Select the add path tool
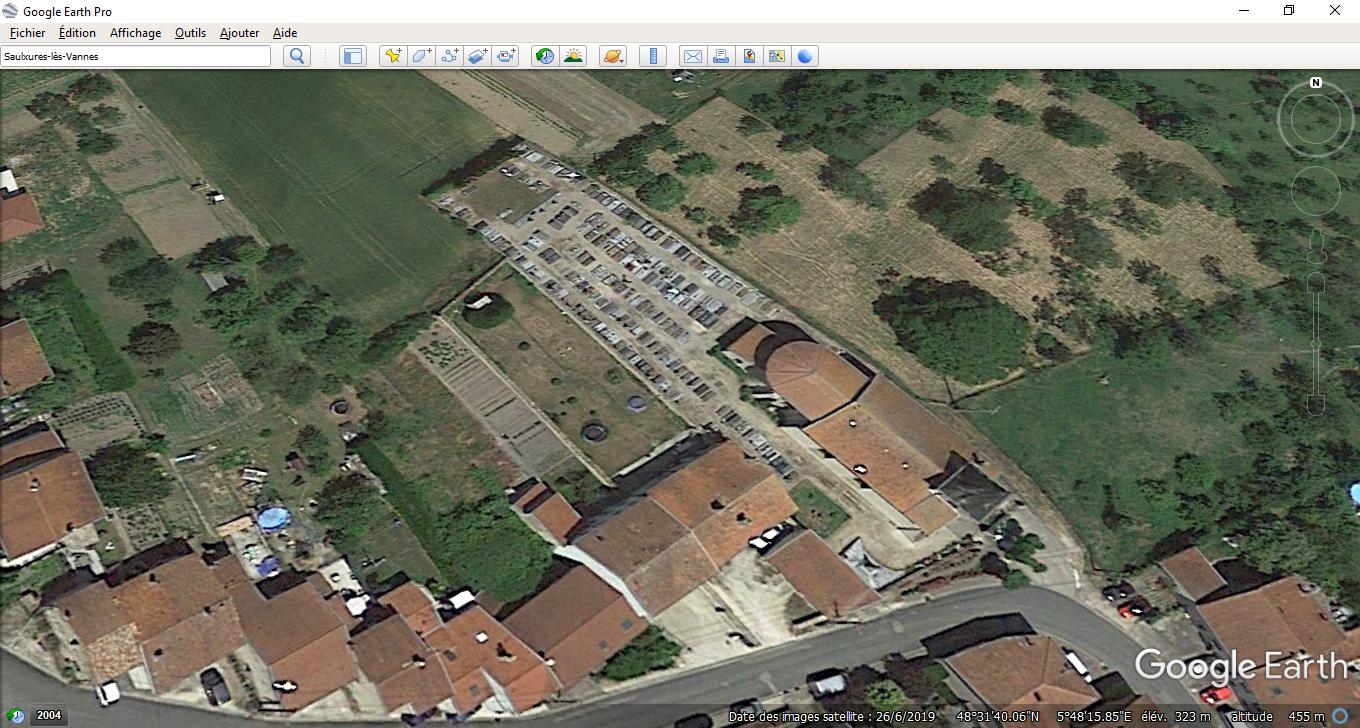 450,56
